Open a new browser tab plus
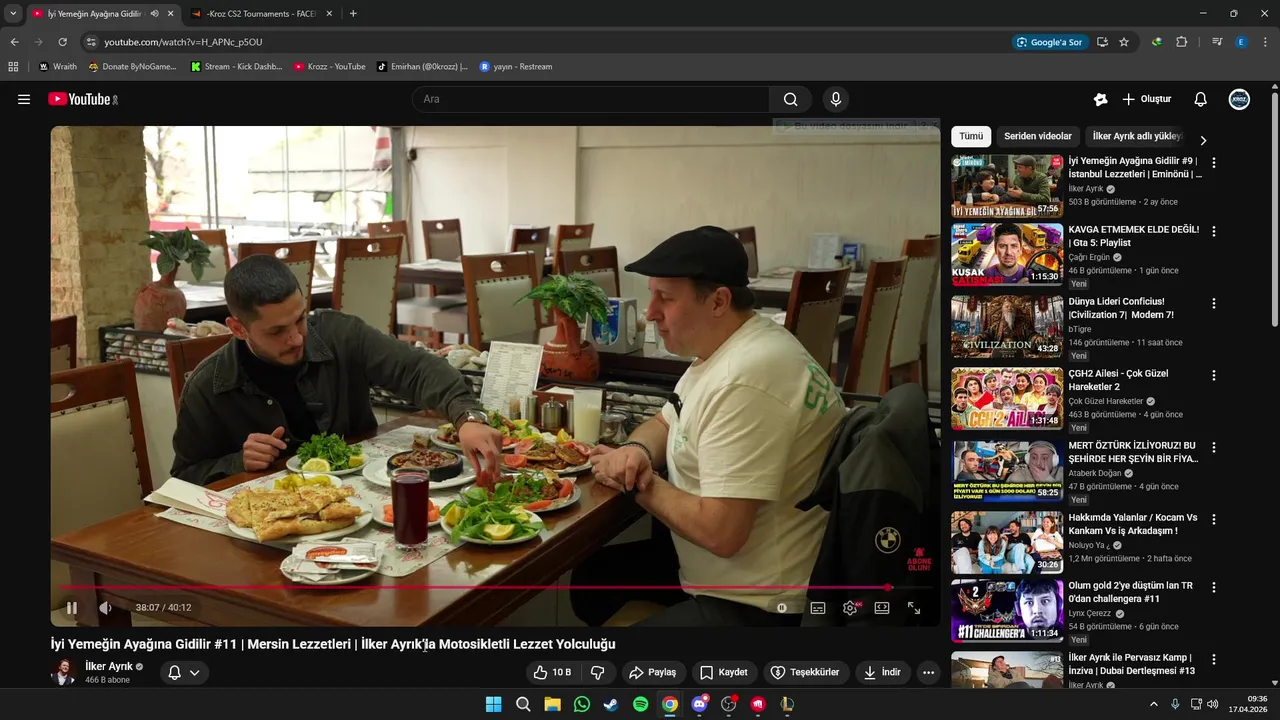This screenshot has width=1280, height=720. [353, 14]
